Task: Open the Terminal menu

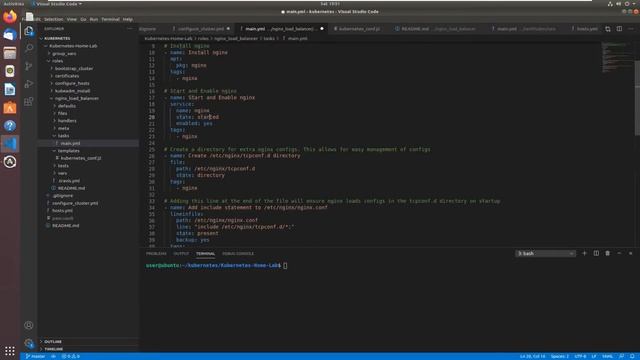Action: click(x=110, y=19)
